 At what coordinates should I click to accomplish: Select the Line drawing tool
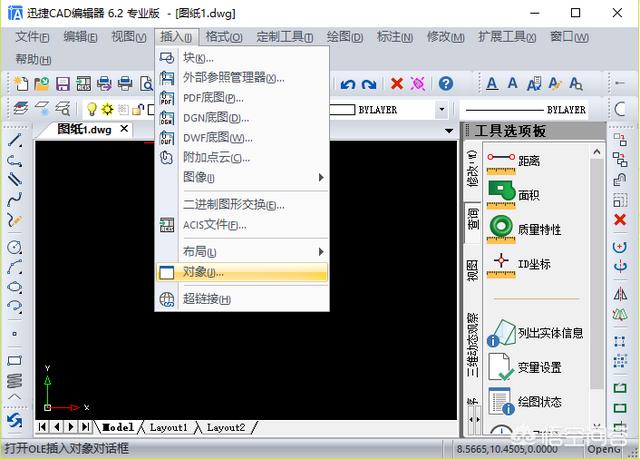(x=15, y=140)
